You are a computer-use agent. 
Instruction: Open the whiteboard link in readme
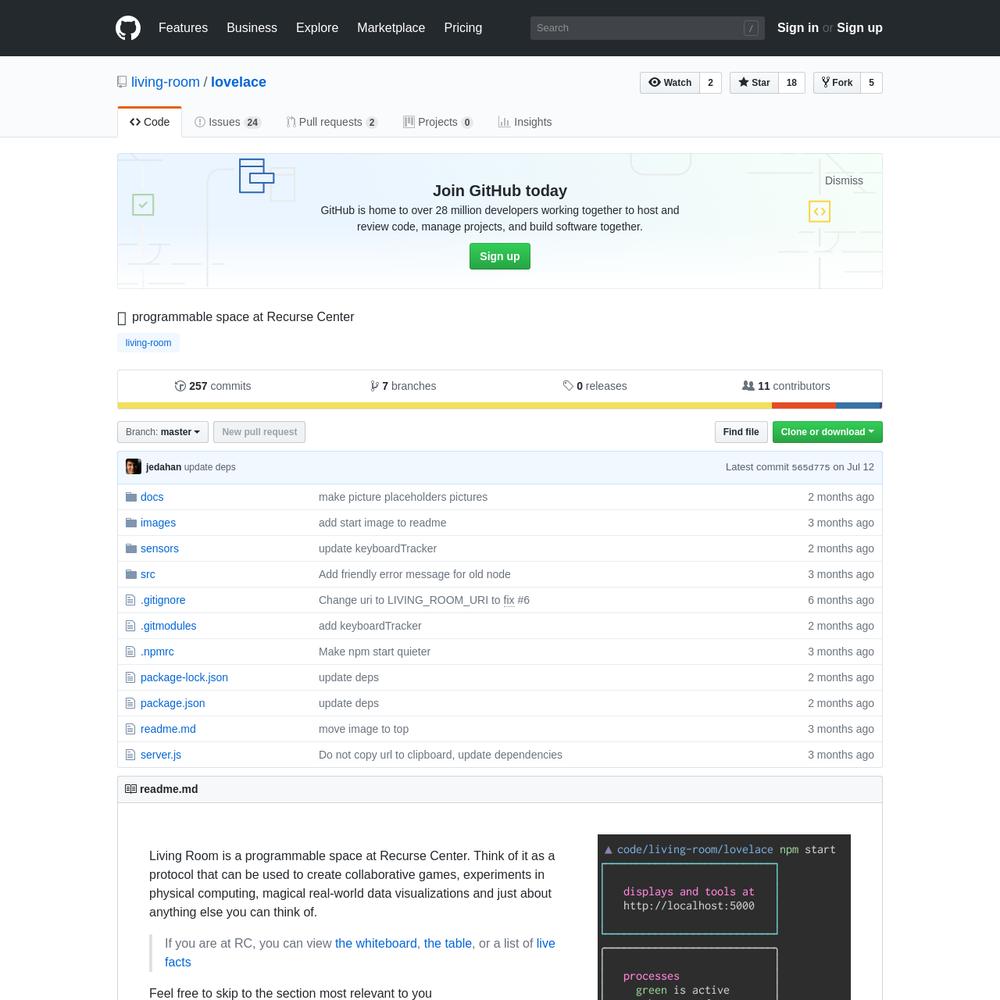(x=376, y=943)
